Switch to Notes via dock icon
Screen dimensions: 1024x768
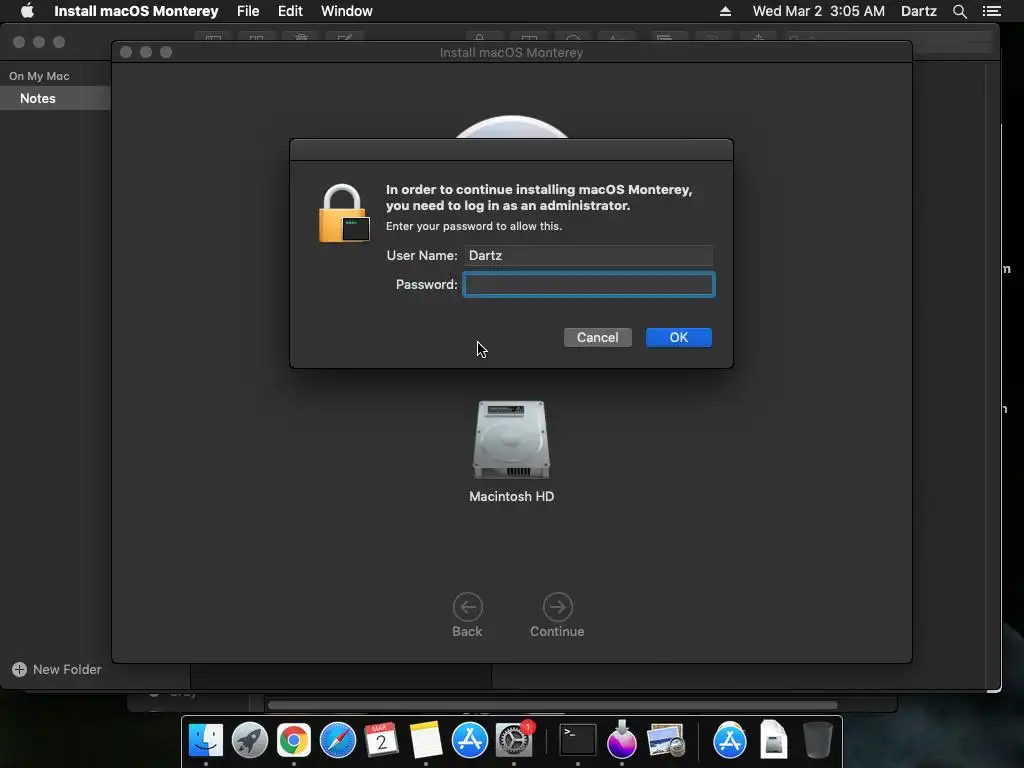(x=426, y=740)
